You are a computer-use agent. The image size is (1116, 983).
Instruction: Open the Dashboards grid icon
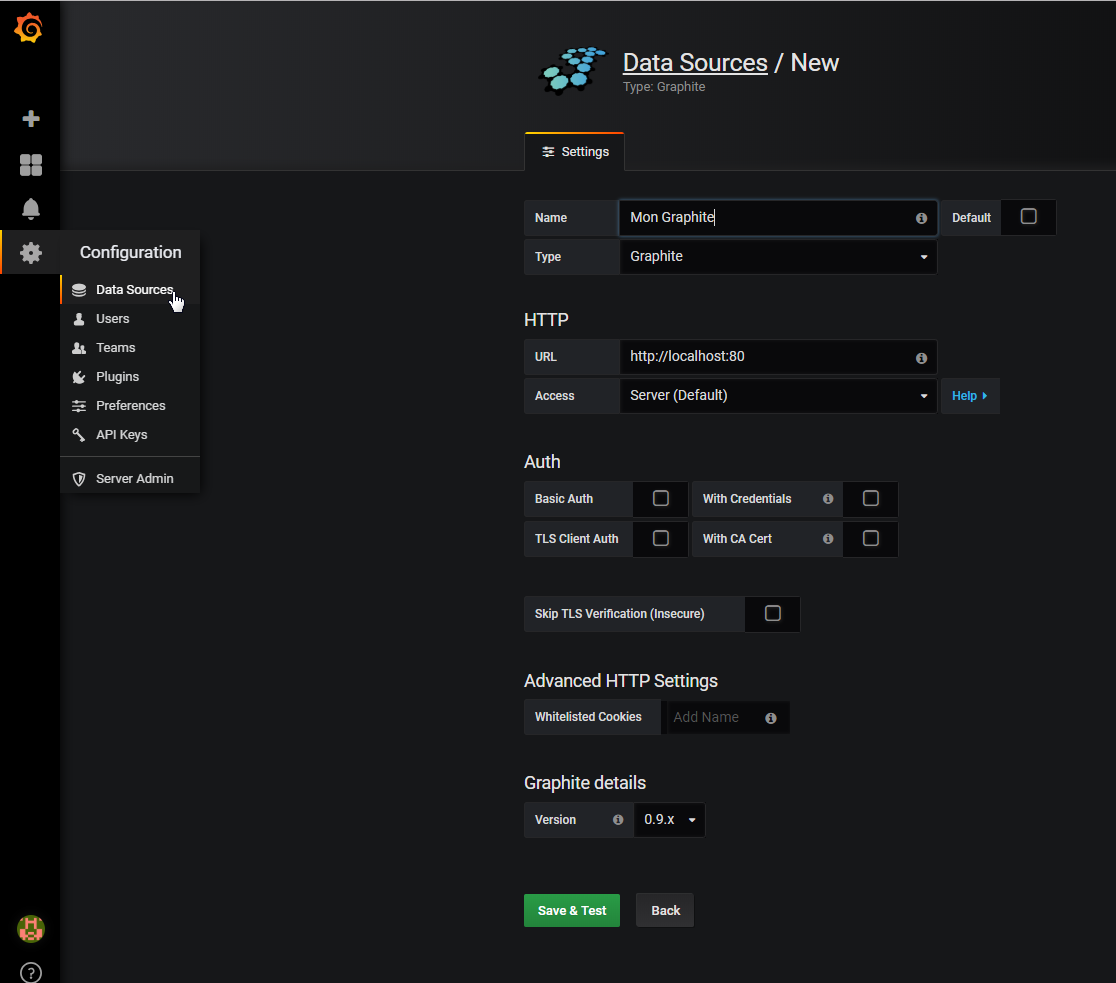(x=31, y=165)
